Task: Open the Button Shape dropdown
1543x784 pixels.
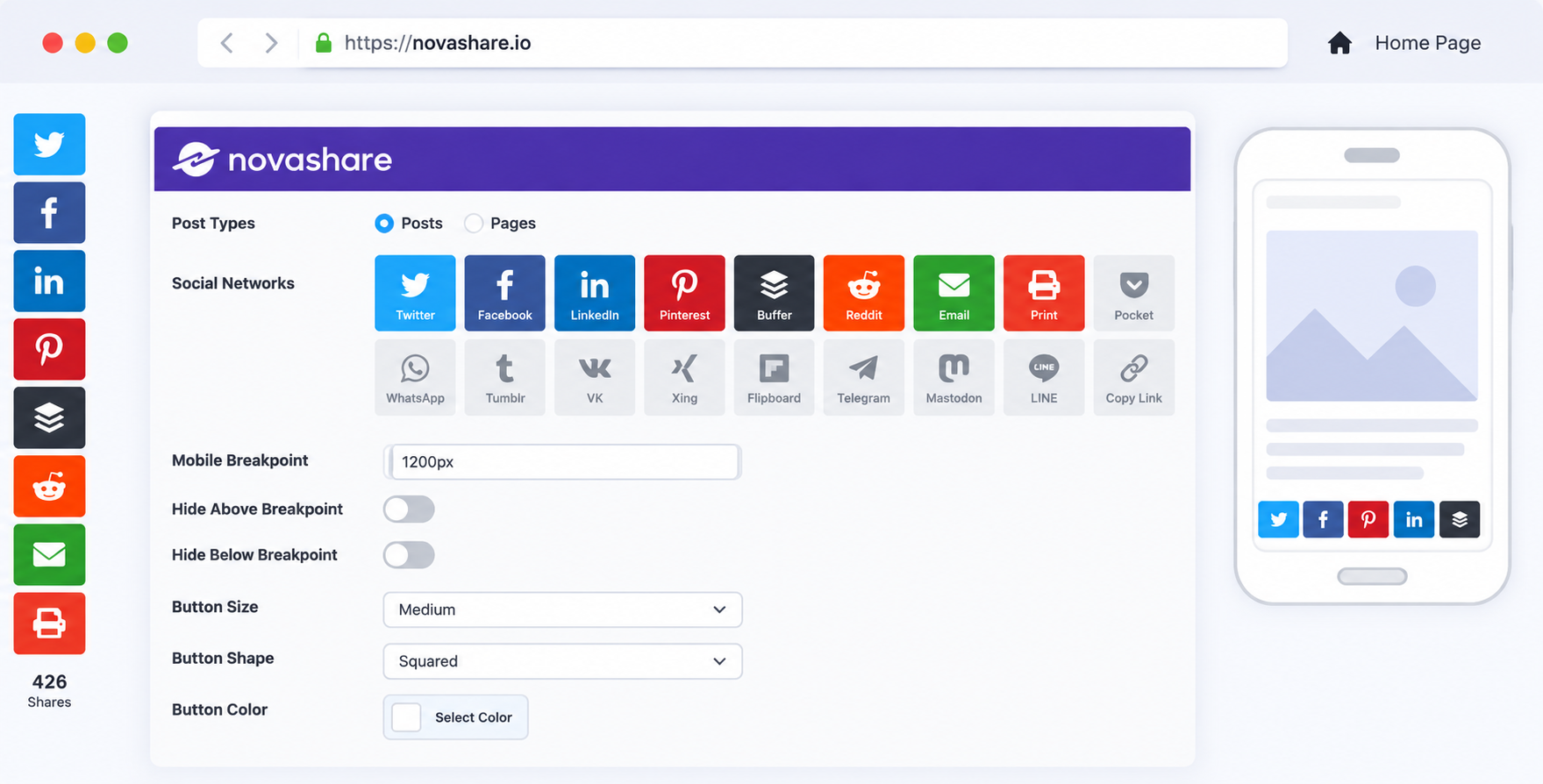Action: pos(562,661)
